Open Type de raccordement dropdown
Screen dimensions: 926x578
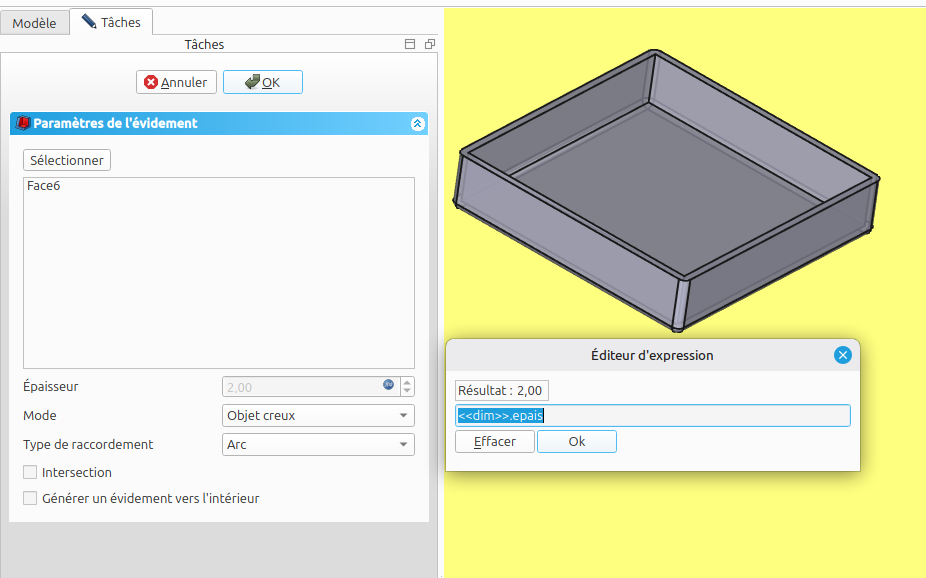(x=318, y=445)
